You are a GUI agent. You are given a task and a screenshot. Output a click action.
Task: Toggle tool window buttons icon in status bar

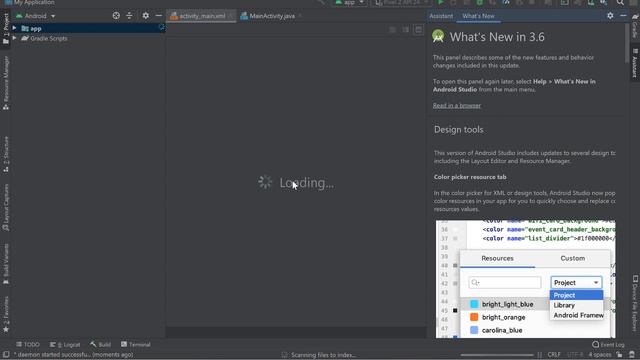(6, 354)
